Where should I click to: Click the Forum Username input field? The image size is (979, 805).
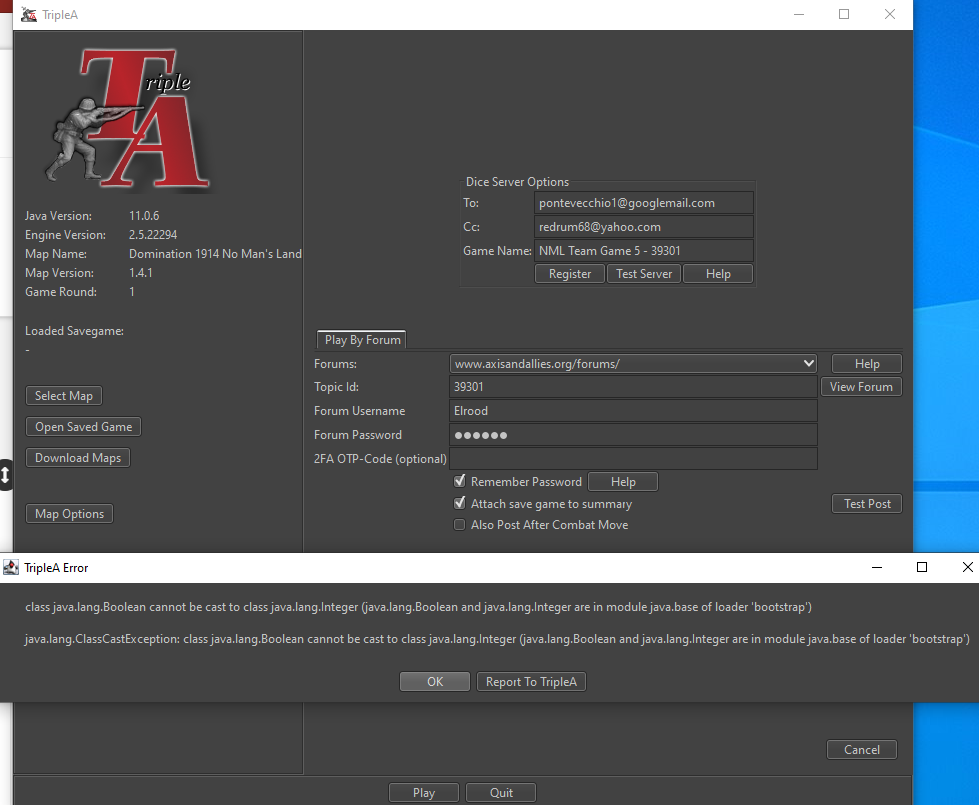633,411
